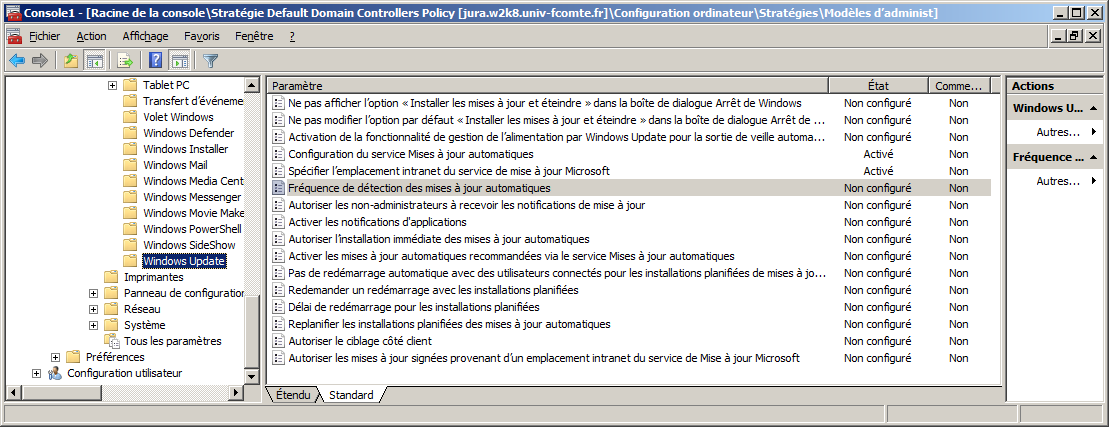This screenshot has height=427, width=1109.
Task: Select the Windows Defender folder
Action: 188,133
